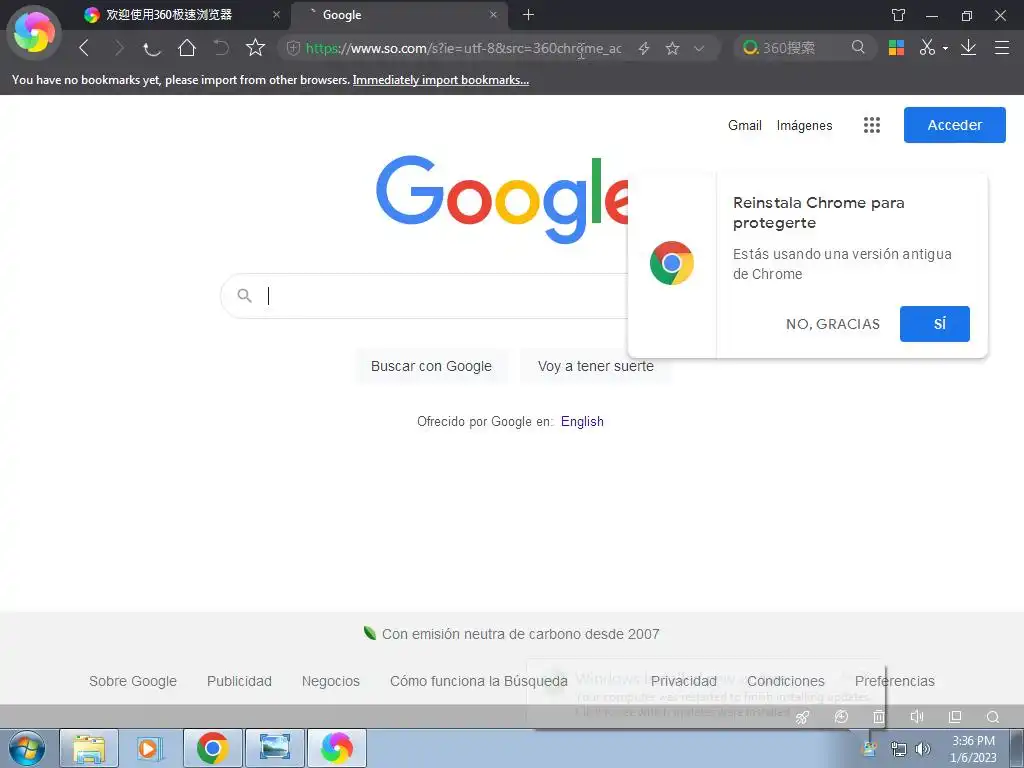Click the 360 browser logo avatar
This screenshot has width=1024, height=768.
pos(34,31)
